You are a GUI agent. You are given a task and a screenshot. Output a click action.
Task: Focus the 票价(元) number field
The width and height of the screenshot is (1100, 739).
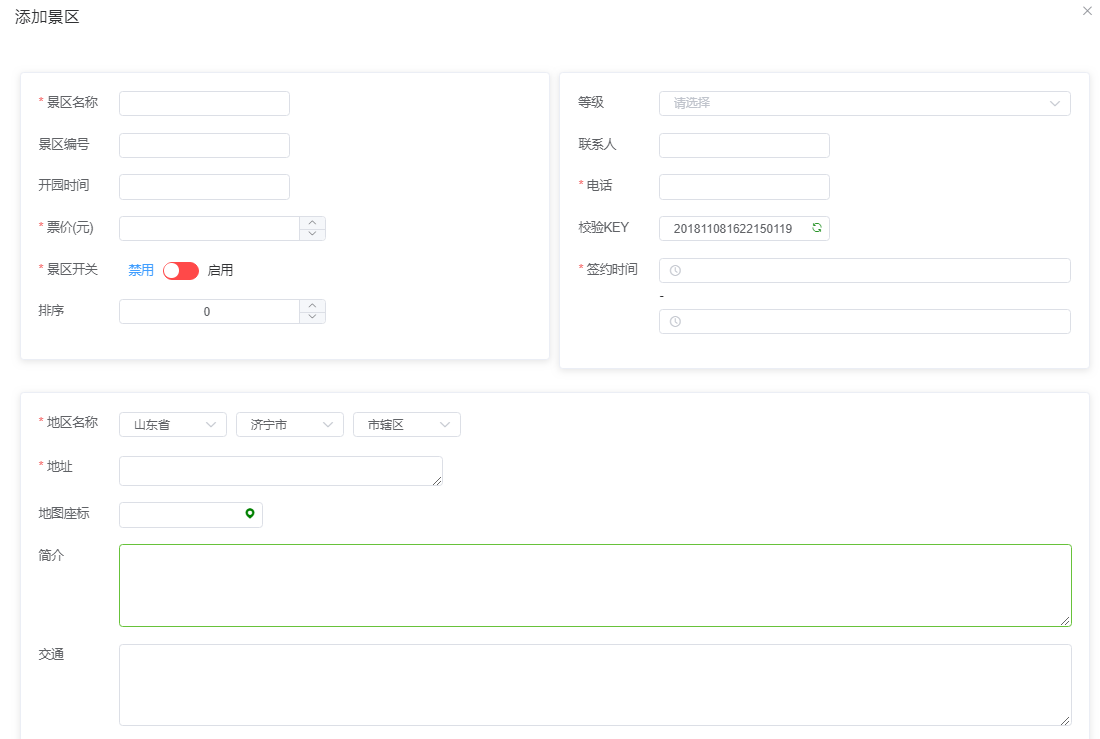(x=210, y=228)
